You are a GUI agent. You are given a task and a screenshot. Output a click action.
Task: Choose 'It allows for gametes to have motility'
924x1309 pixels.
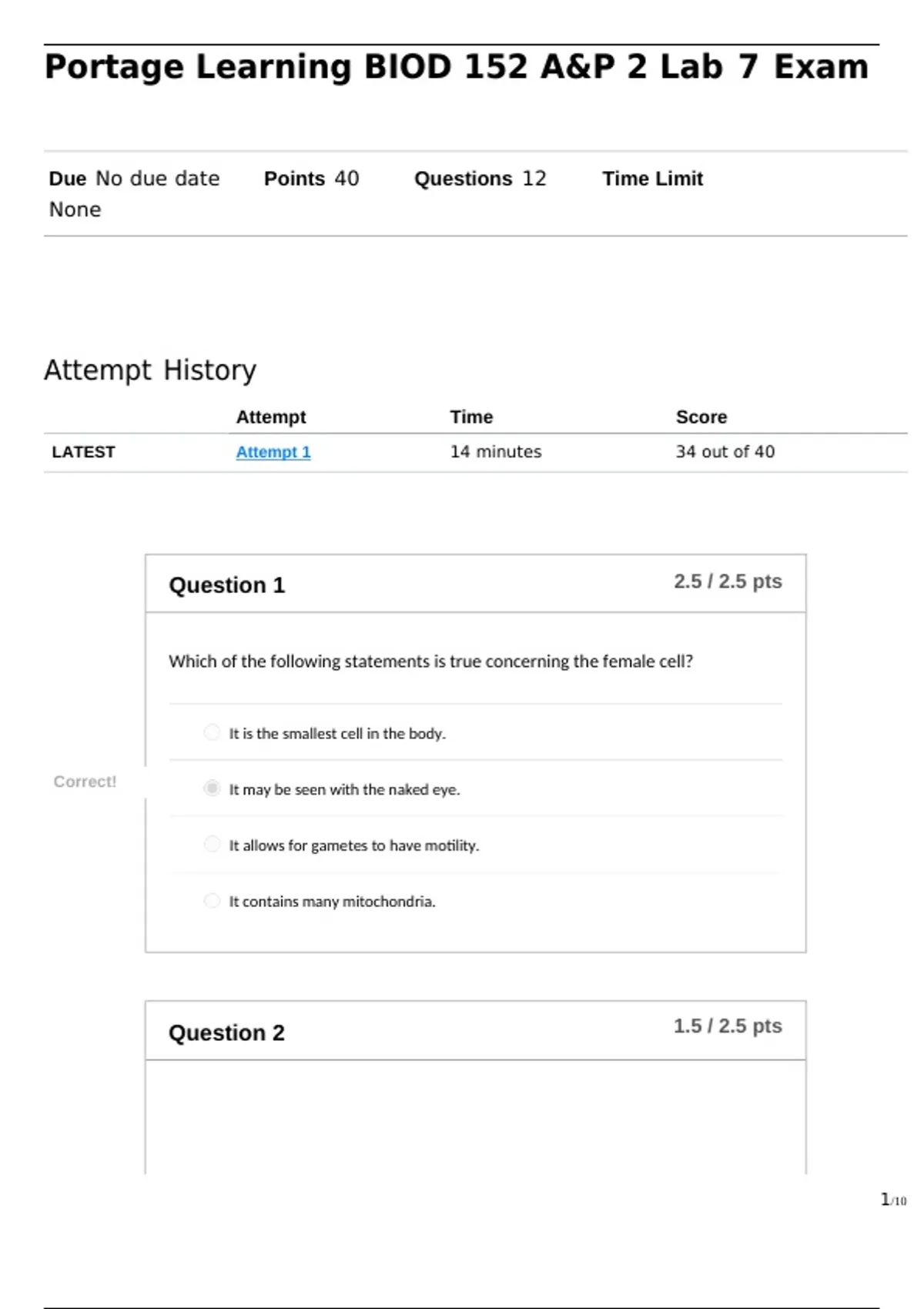pyautogui.click(x=212, y=845)
